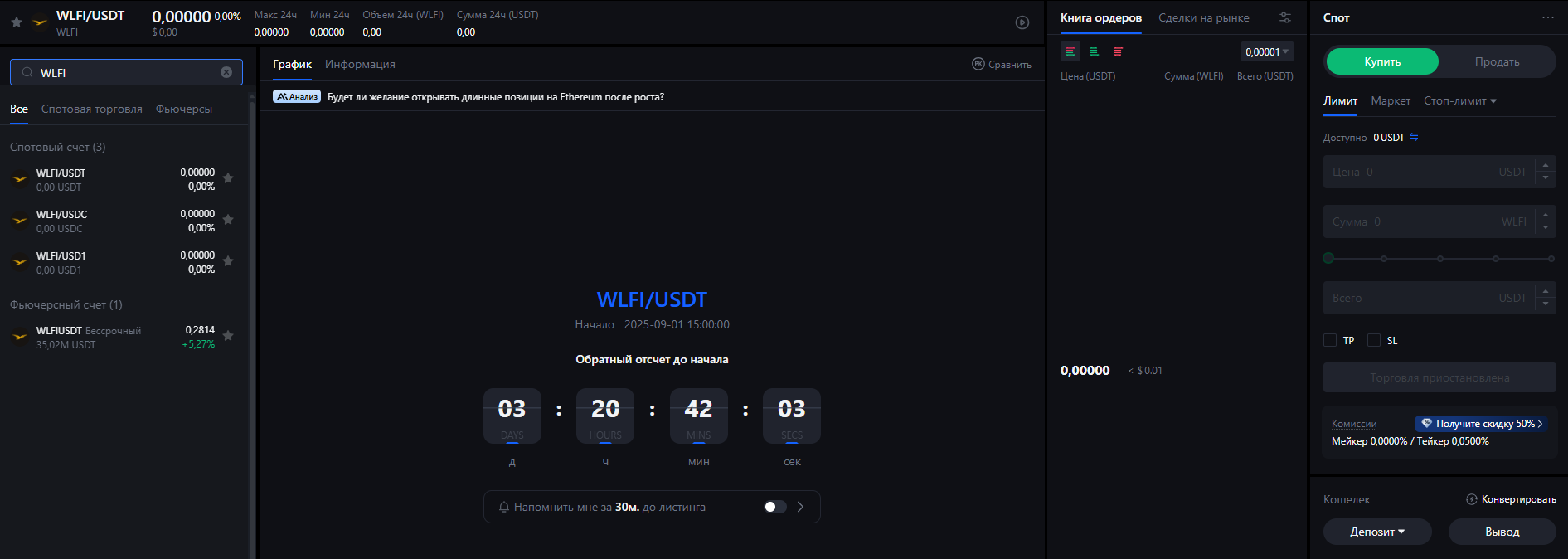Star the WLFI/USDC spot pair

(x=228, y=220)
